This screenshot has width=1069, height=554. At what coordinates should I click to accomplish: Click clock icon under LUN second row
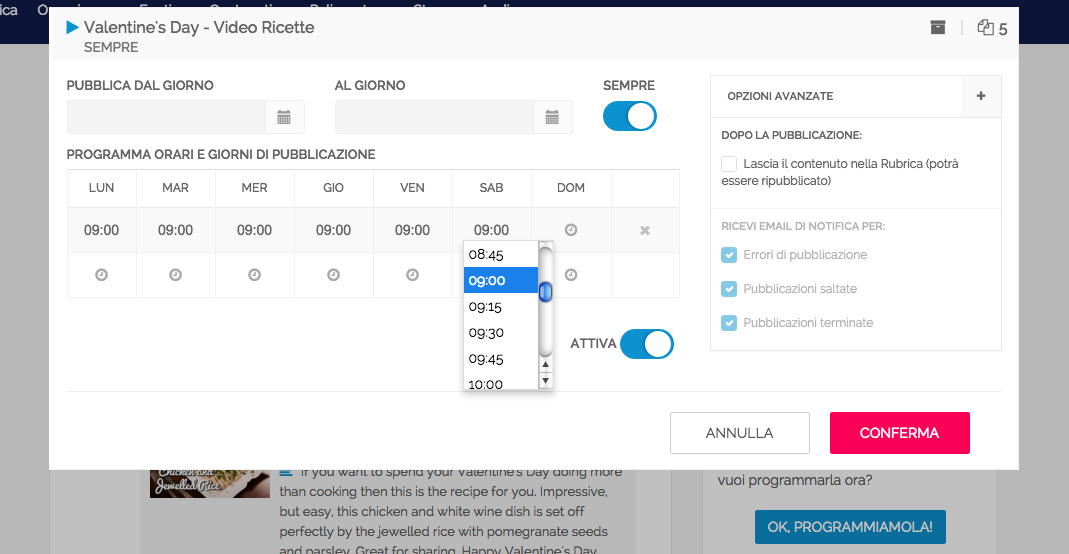[101, 275]
